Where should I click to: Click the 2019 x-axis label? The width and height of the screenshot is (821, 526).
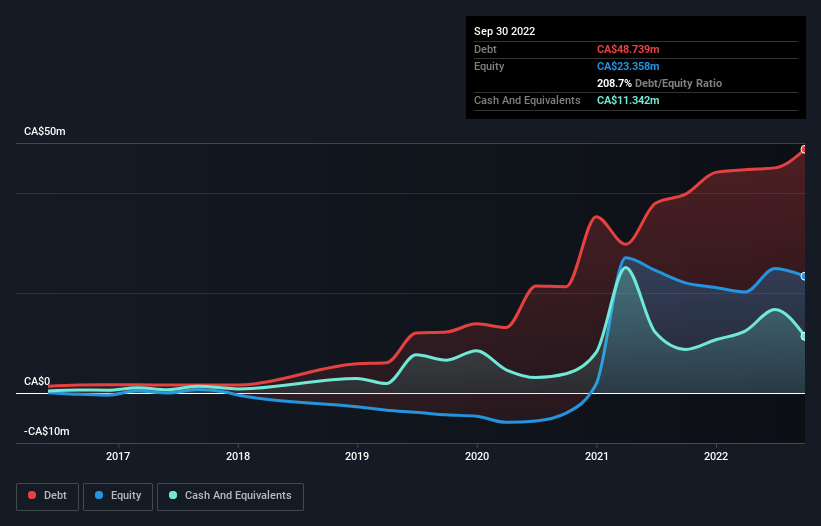tap(357, 456)
